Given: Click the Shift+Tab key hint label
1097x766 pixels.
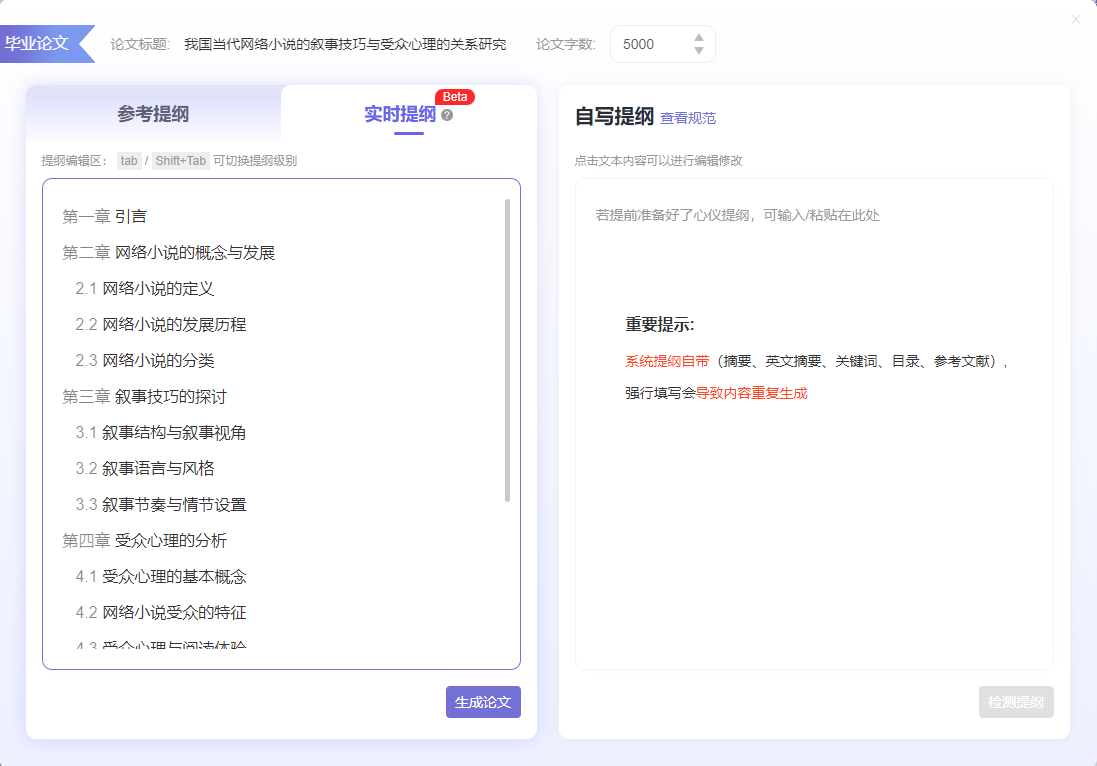Looking at the screenshot, I should pyautogui.click(x=181, y=161).
